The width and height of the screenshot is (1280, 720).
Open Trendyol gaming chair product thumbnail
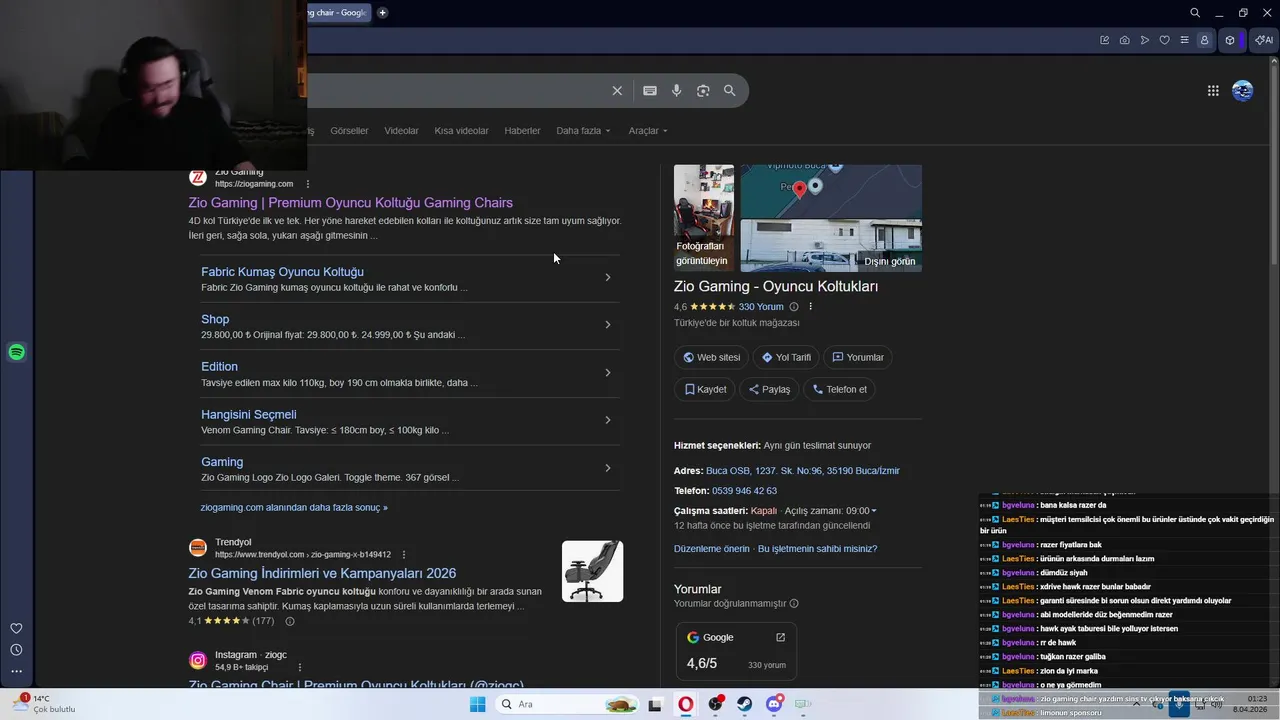click(x=592, y=571)
